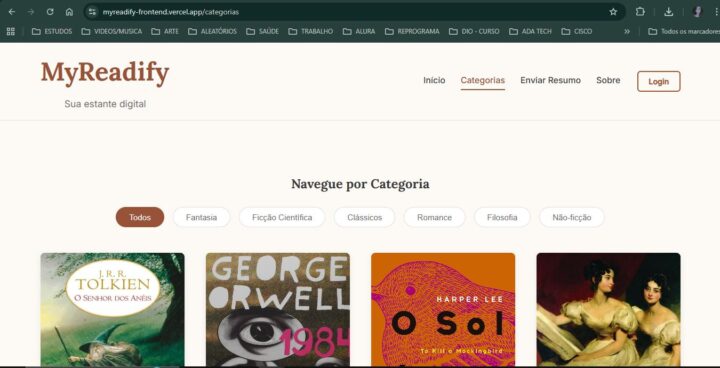
Task: Open the SAÚDE bookmark folder
Action: [x=262, y=31]
